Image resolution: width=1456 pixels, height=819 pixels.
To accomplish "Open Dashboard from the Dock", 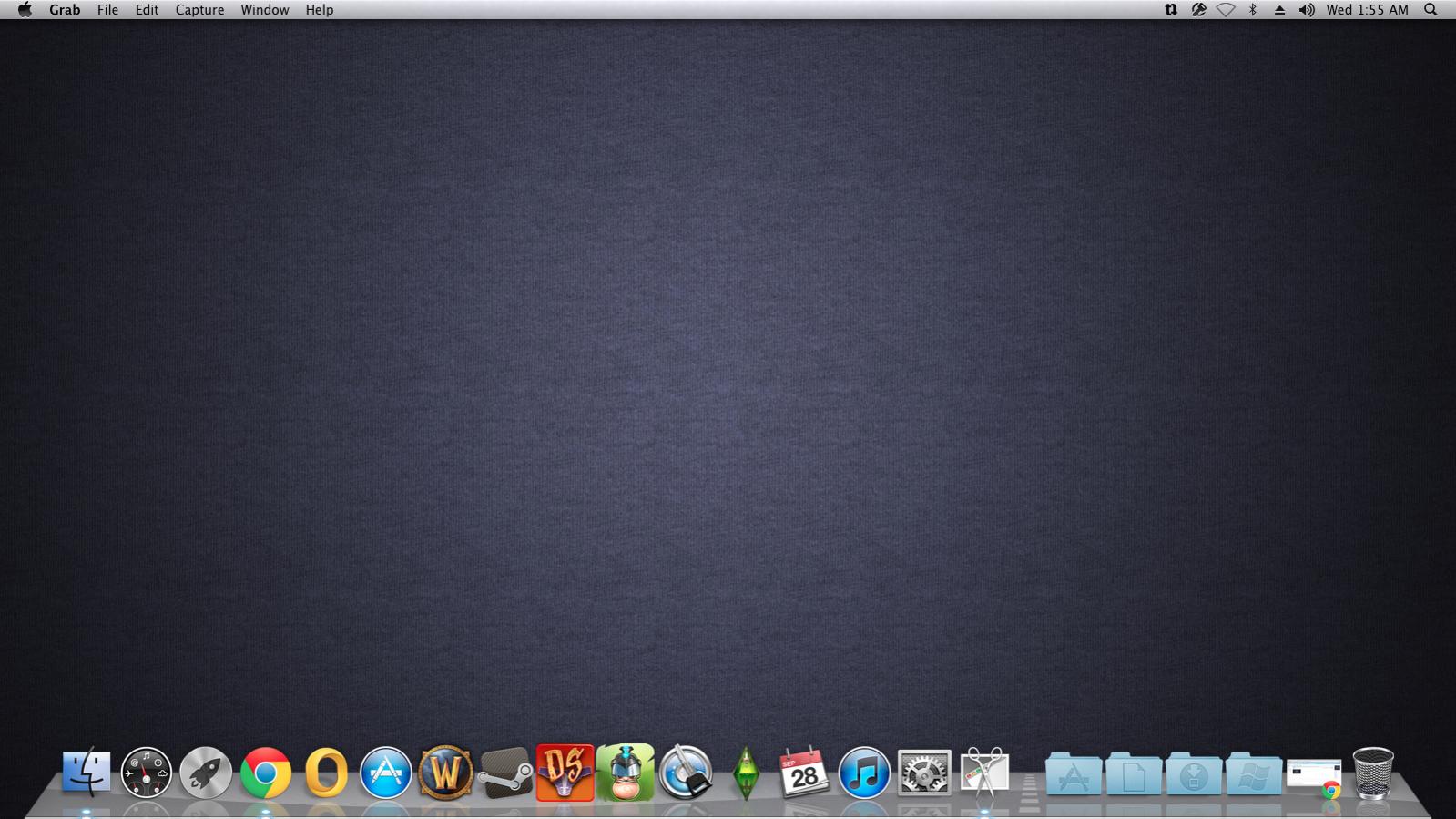I will pyautogui.click(x=146, y=773).
